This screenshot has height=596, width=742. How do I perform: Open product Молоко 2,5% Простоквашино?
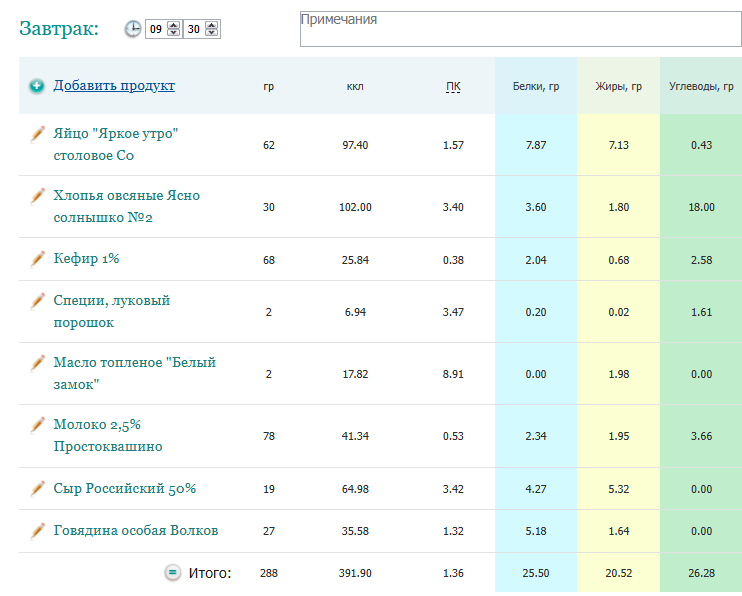click(x=108, y=436)
